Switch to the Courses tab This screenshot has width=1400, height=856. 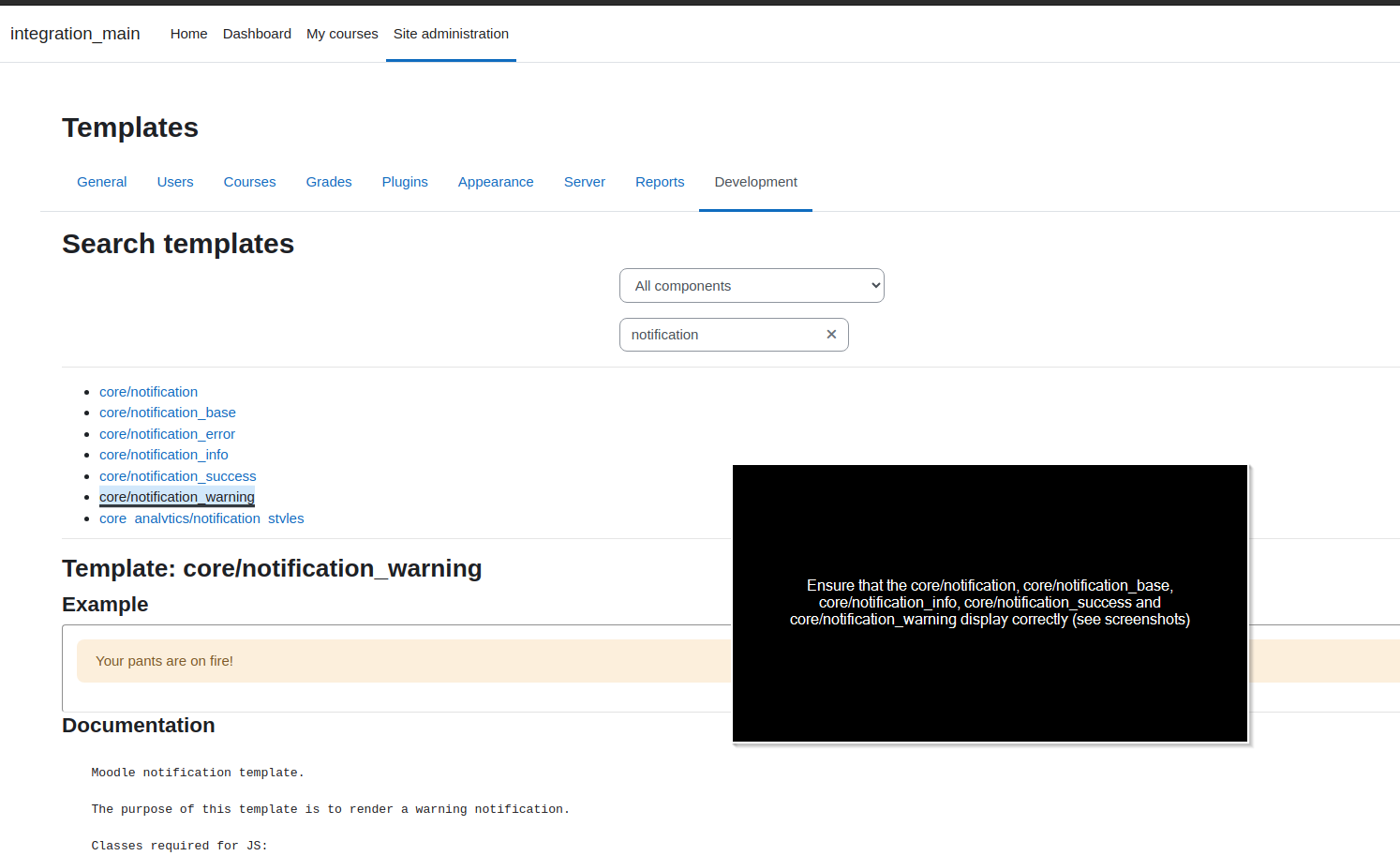point(249,182)
